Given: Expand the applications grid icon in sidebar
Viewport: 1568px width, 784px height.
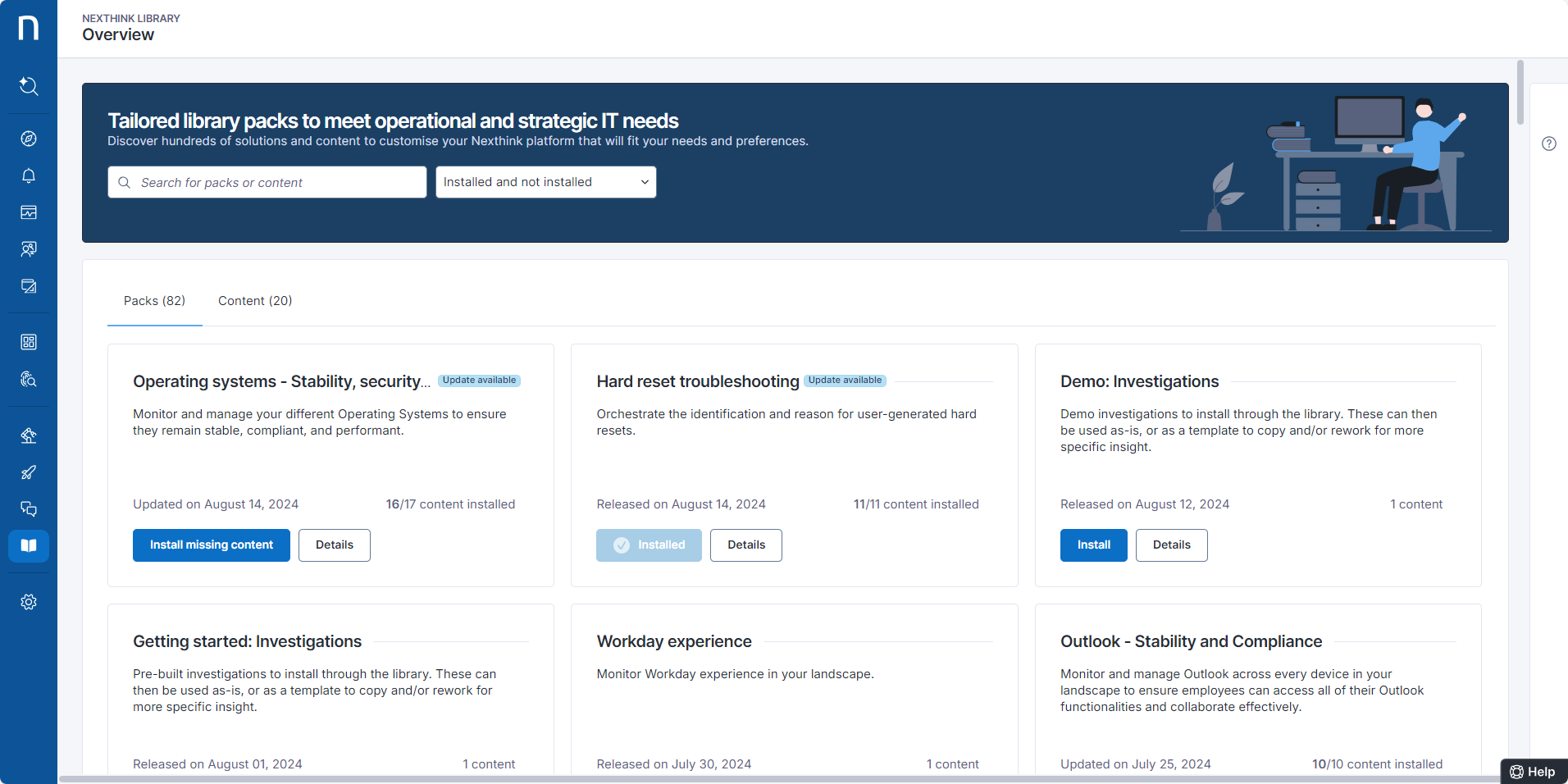Looking at the screenshot, I should pos(29,341).
